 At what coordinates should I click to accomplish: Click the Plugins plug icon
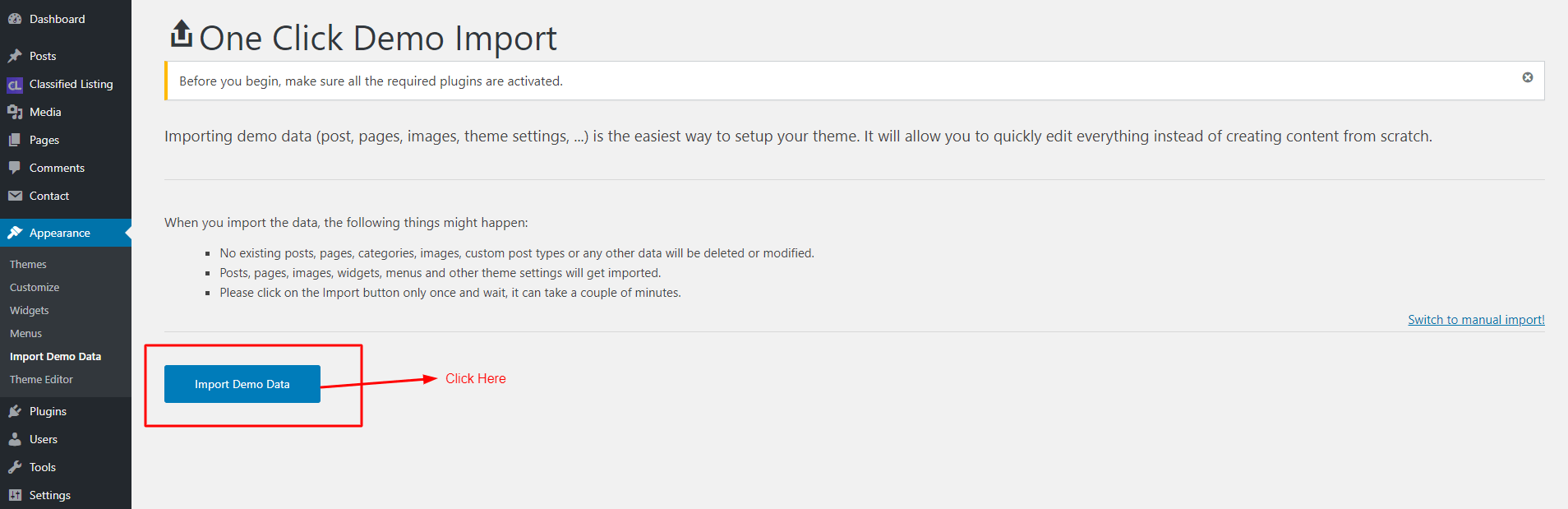[x=15, y=411]
